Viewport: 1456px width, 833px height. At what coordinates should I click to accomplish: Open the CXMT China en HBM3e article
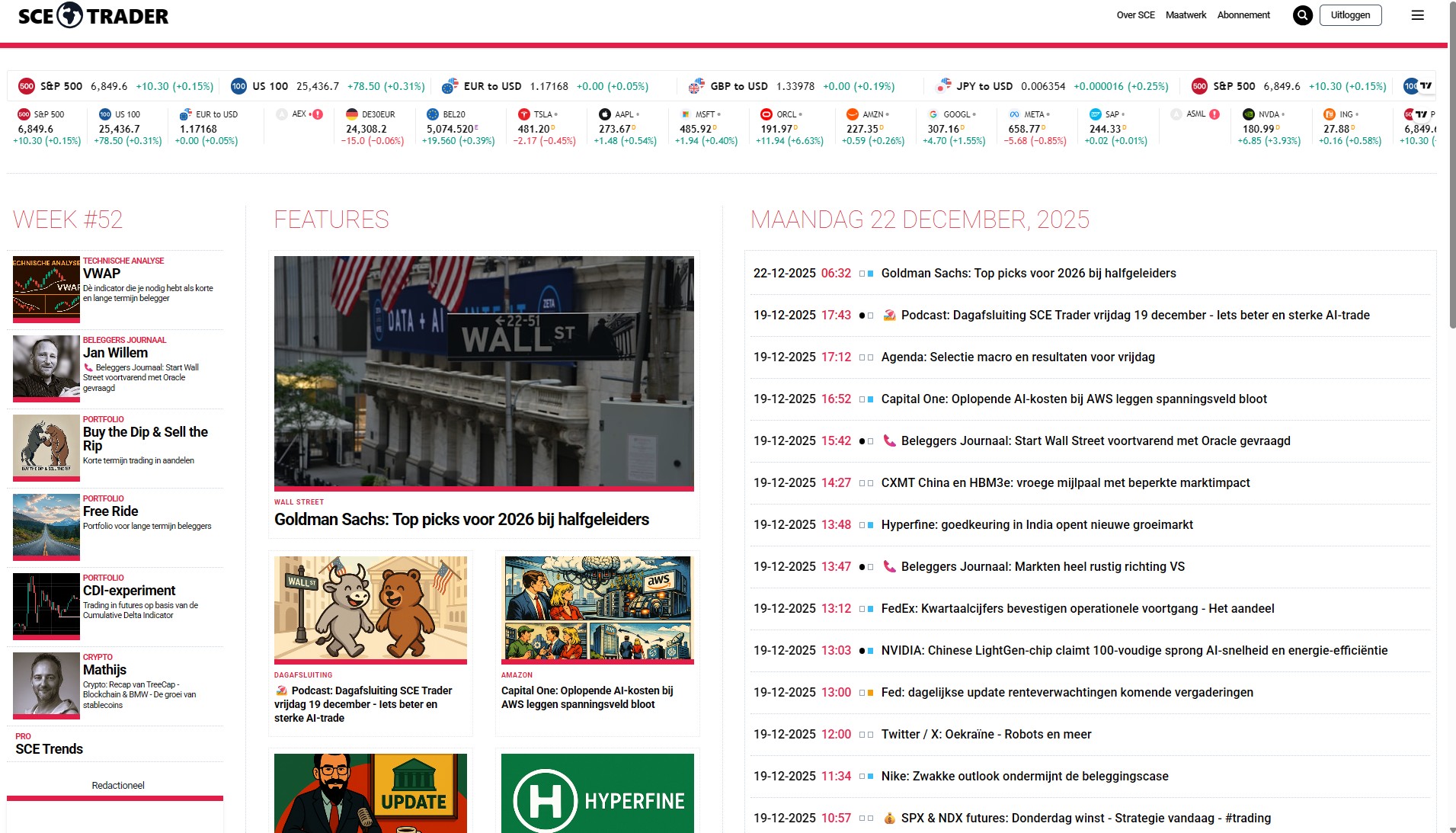click(1065, 482)
